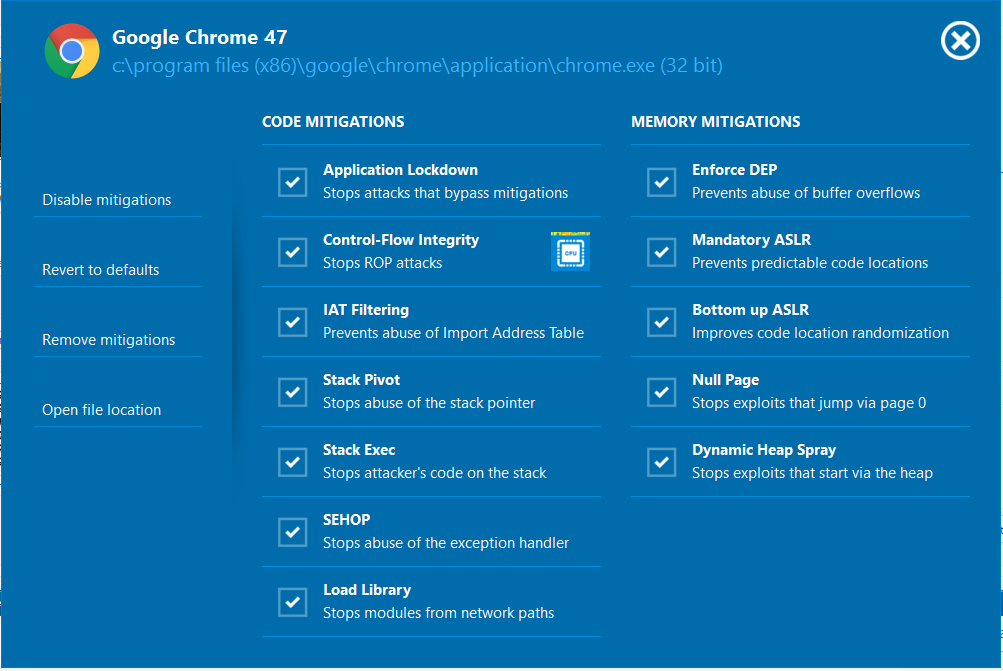1003x671 pixels.
Task: Click the chrome.exe file path text
Action: [417, 66]
